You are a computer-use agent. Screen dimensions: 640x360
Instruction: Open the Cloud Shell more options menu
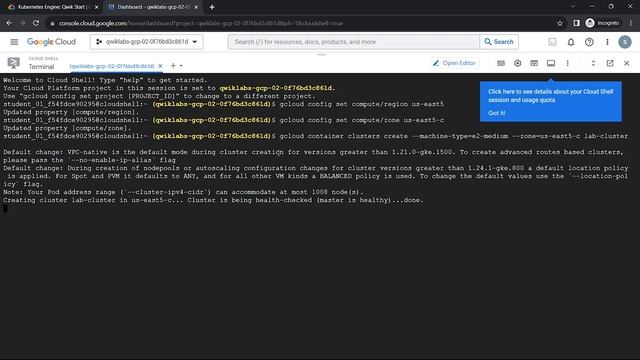point(567,63)
